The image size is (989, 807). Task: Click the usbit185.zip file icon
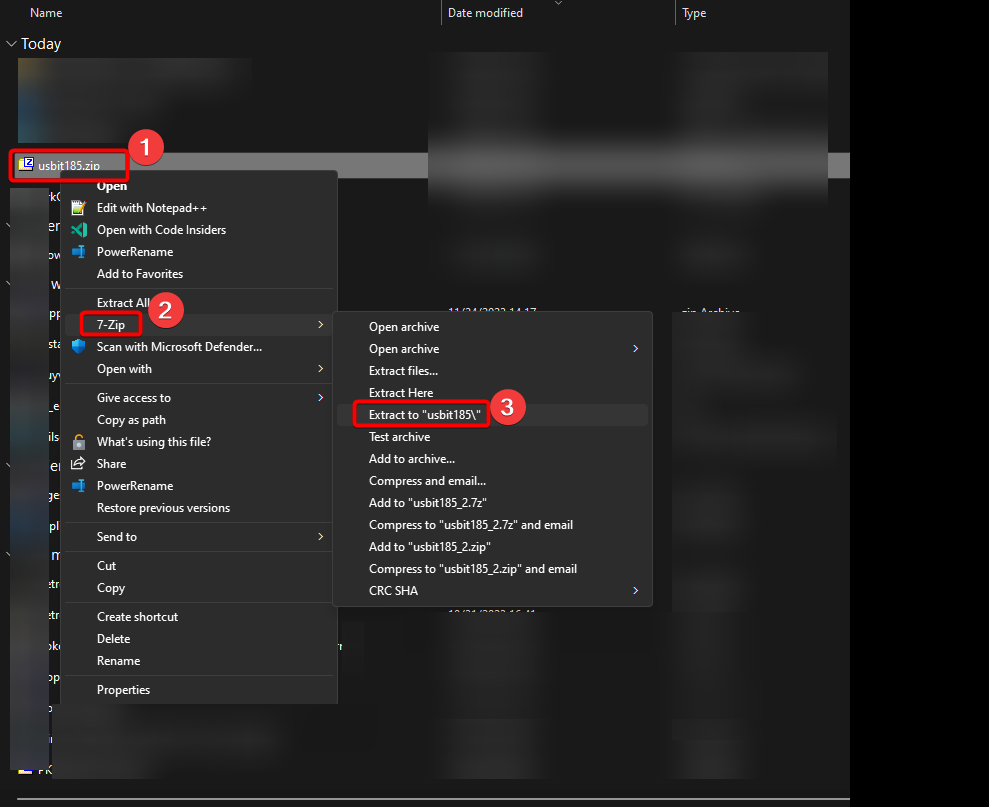26,165
